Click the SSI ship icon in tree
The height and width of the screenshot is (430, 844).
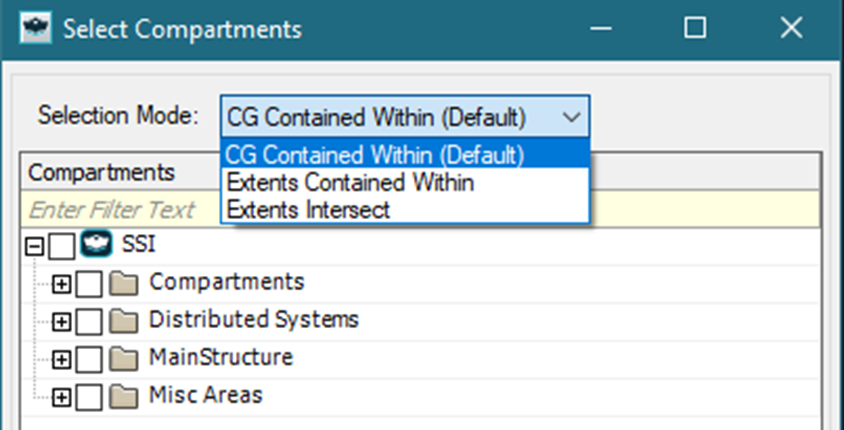tap(96, 244)
